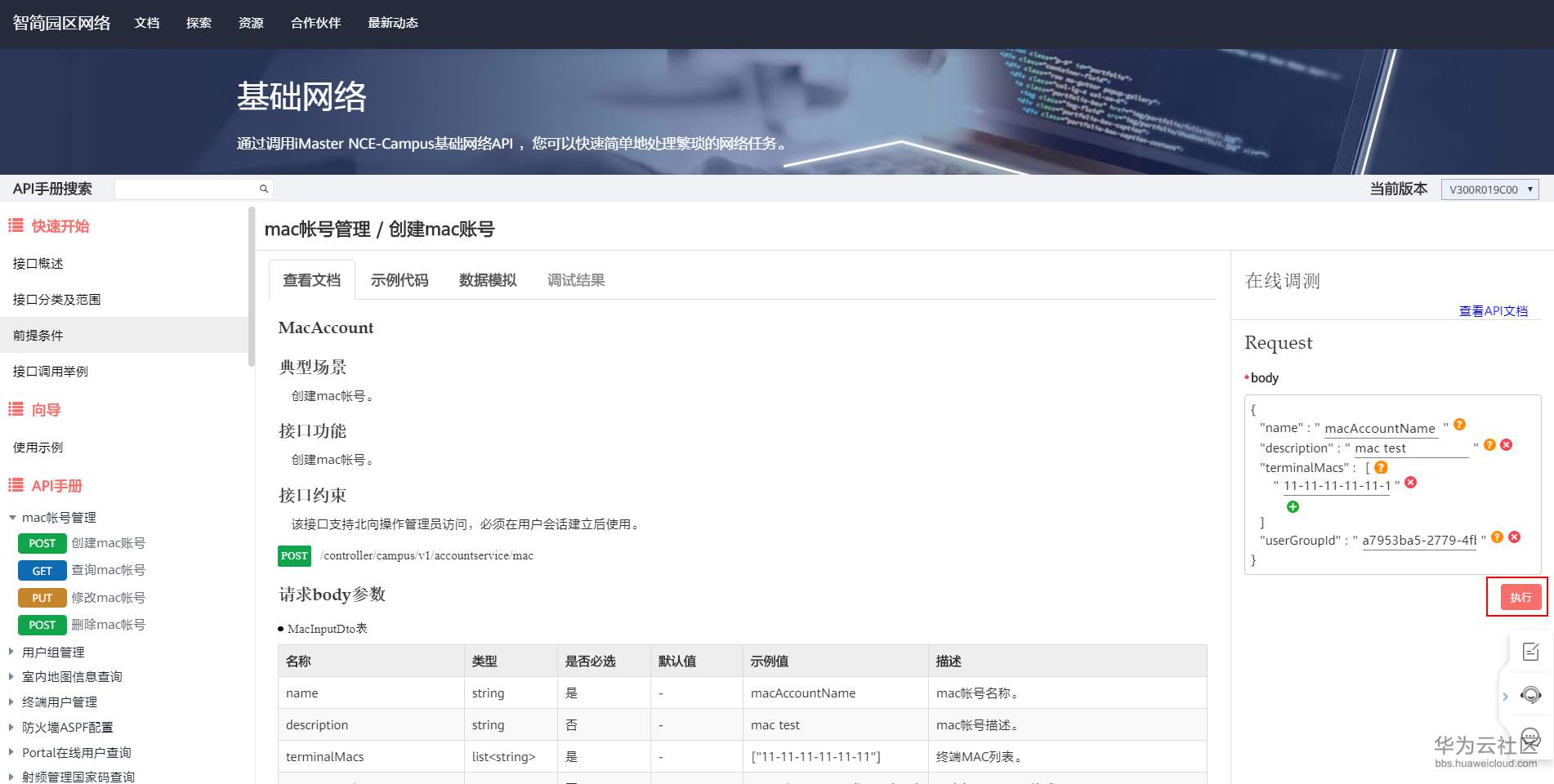Select 创建mac账号 API in the tree

pyautogui.click(x=108, y=543)
